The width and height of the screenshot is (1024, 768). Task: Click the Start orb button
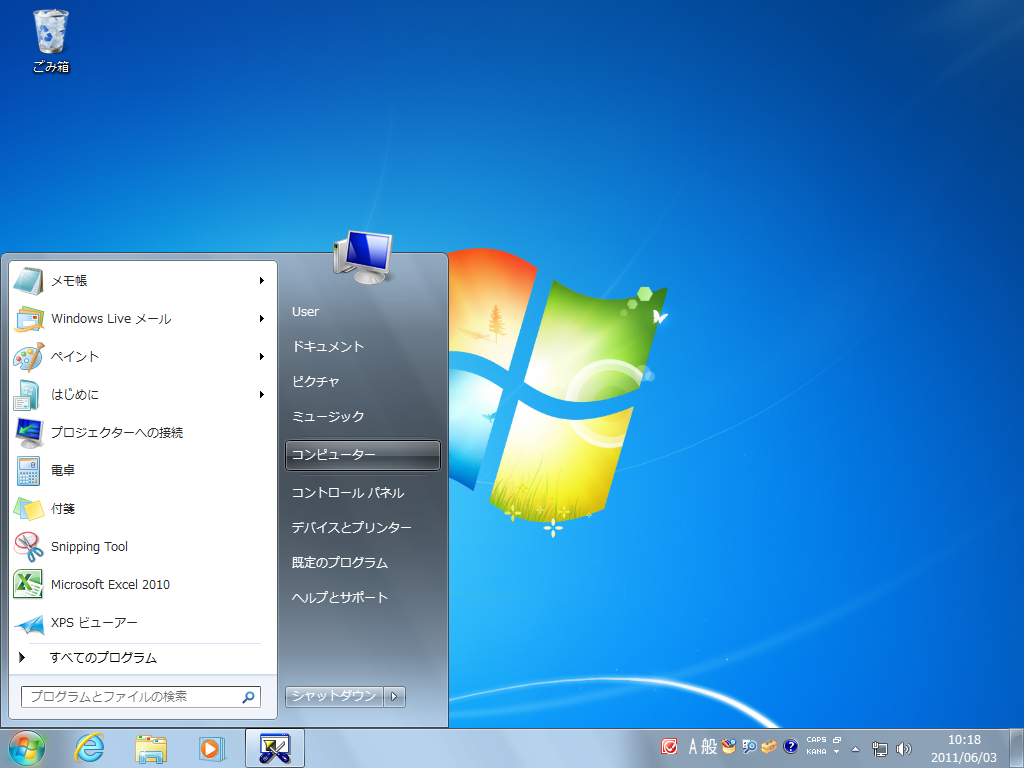(27, 748)
